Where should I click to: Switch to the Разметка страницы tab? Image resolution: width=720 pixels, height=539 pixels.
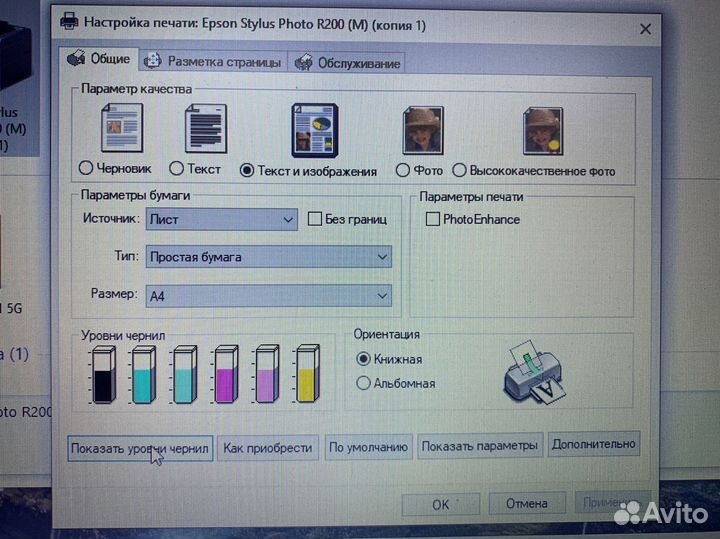click(213, 62)
